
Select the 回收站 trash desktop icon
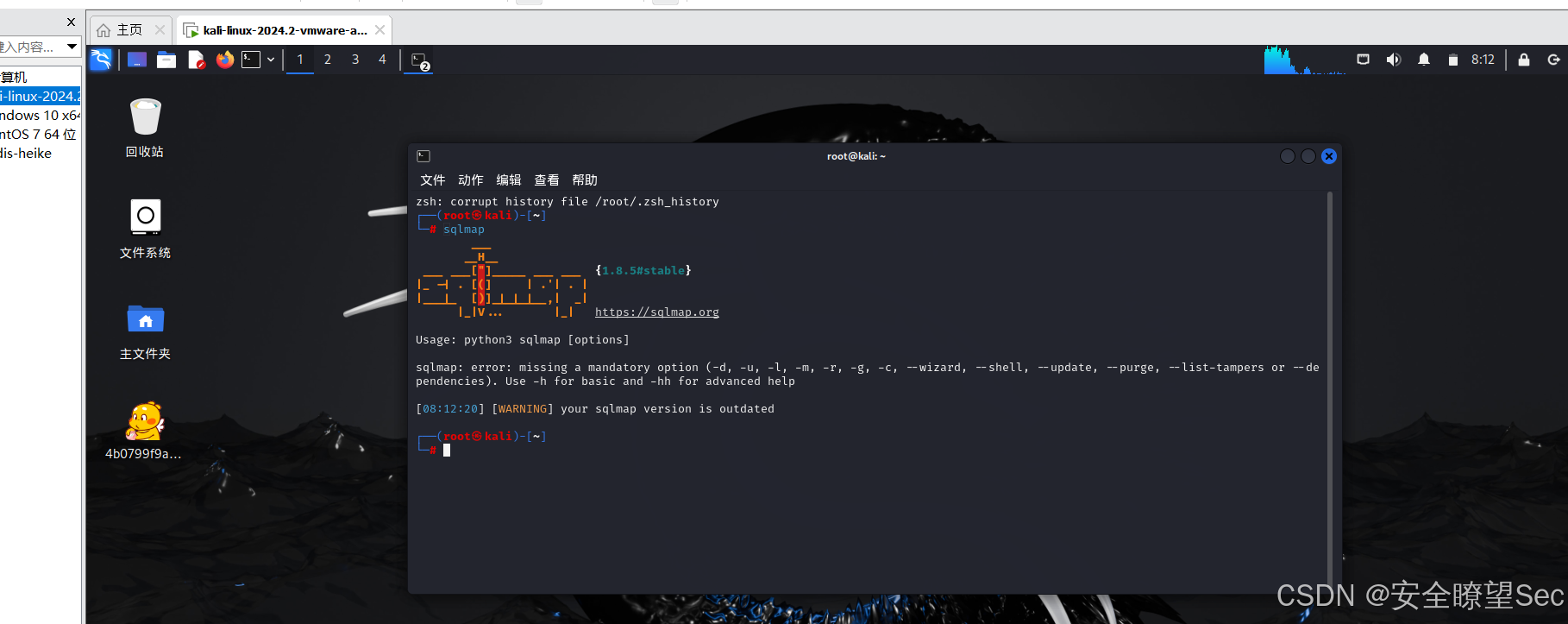point(145,128)
